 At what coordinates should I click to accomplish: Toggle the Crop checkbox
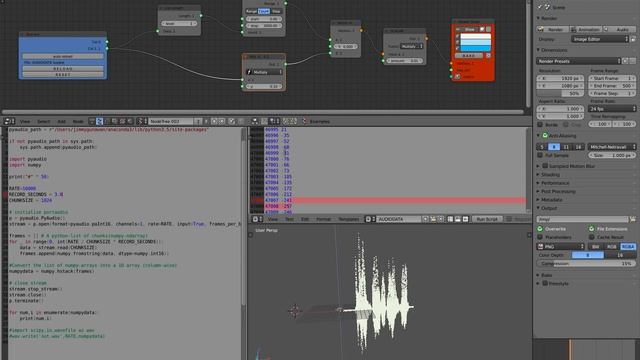(x=566, y=124)
